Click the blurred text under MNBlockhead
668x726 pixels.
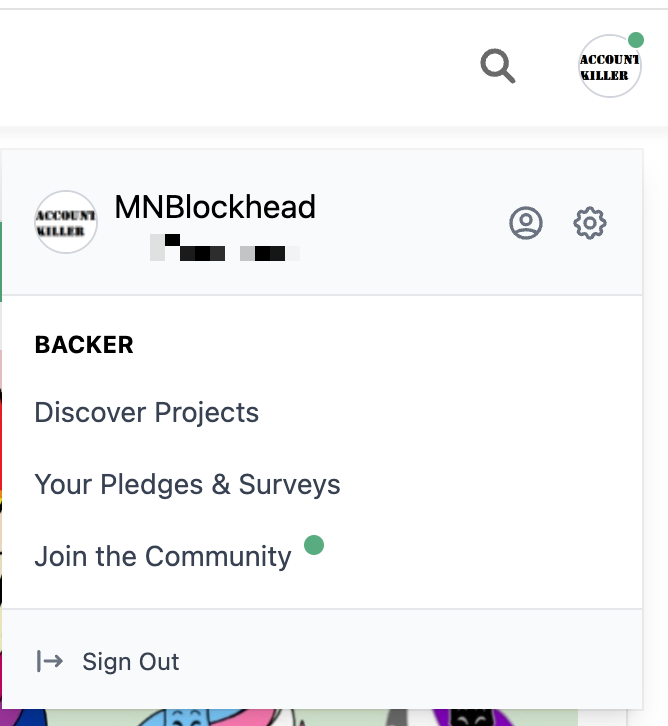225,248
